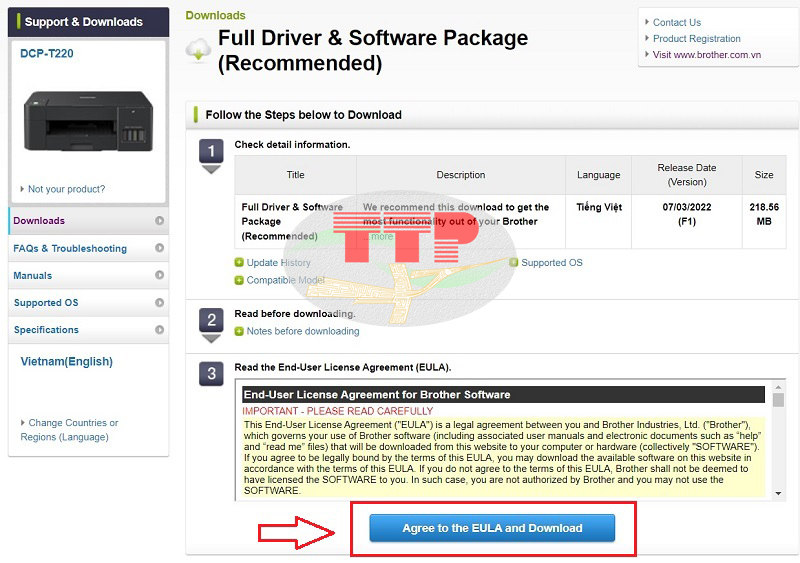
Task: Click the Vietnam(English) region label
Action: 66,361
